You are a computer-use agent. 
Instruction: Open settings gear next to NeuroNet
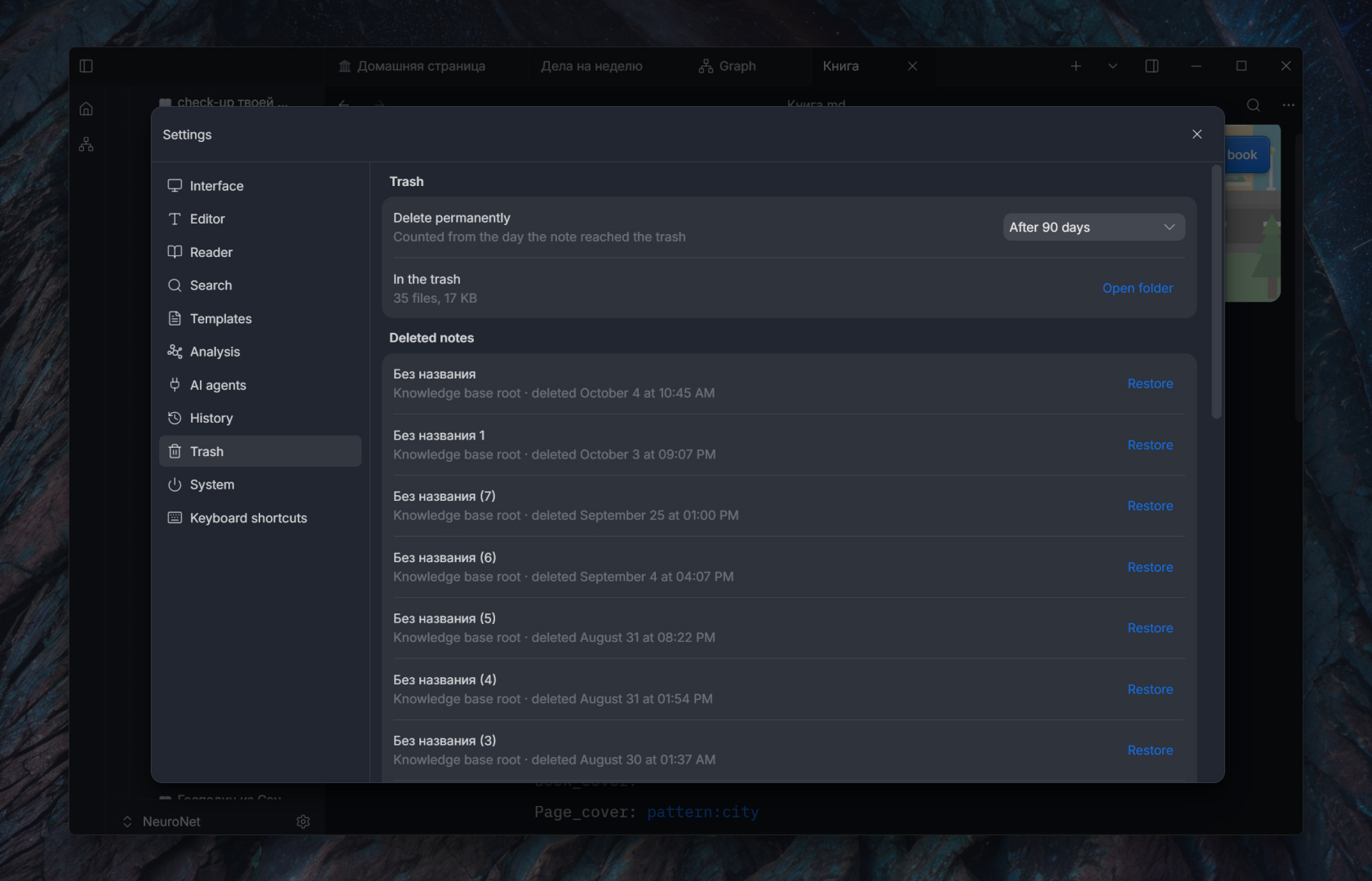point(303,821)
